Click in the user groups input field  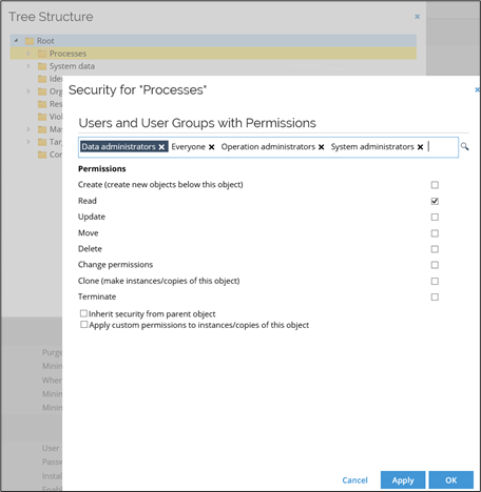click(x=443, y=147)
